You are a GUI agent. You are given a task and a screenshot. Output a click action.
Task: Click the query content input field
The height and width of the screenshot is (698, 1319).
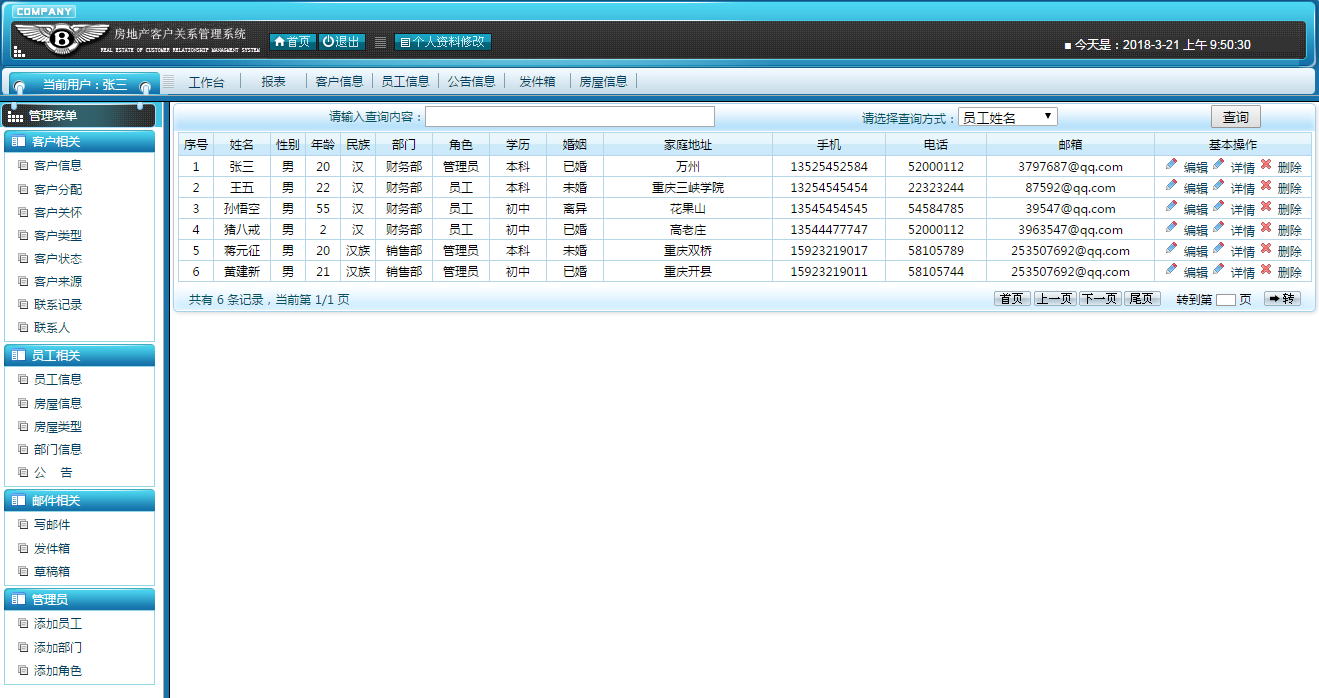click(570, 117)
